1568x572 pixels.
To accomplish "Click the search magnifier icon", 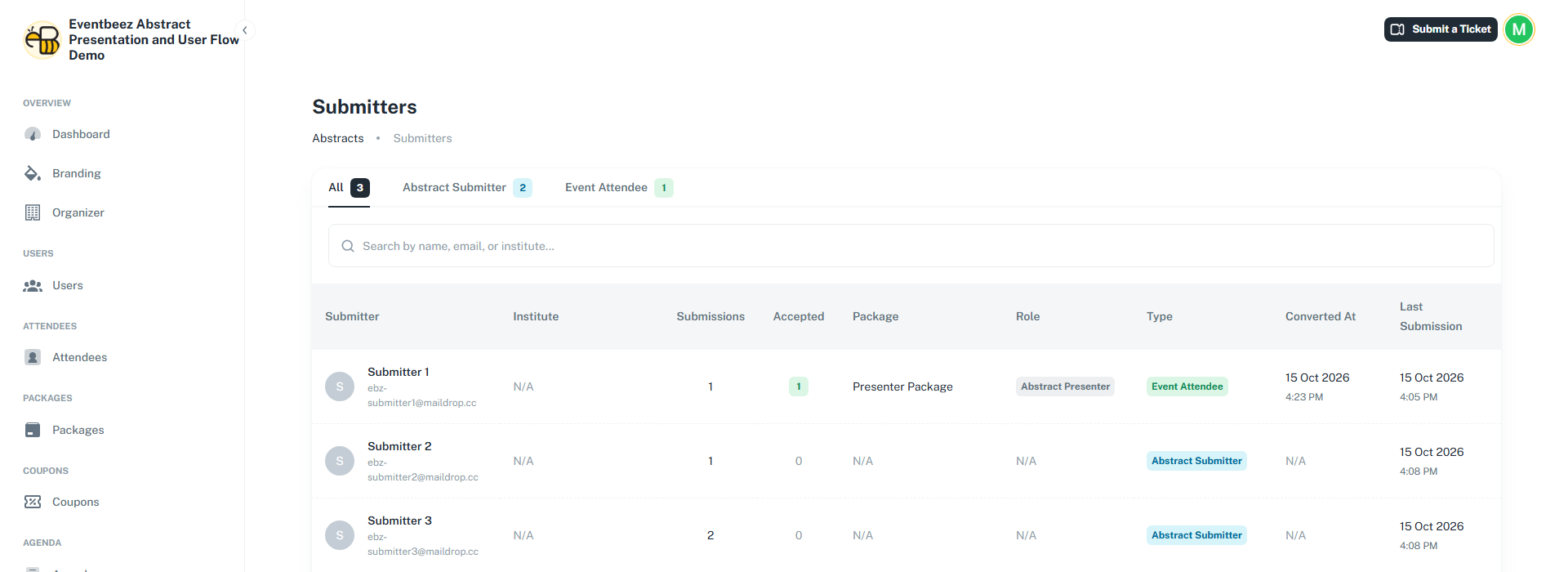I will (x=348, y=246).
